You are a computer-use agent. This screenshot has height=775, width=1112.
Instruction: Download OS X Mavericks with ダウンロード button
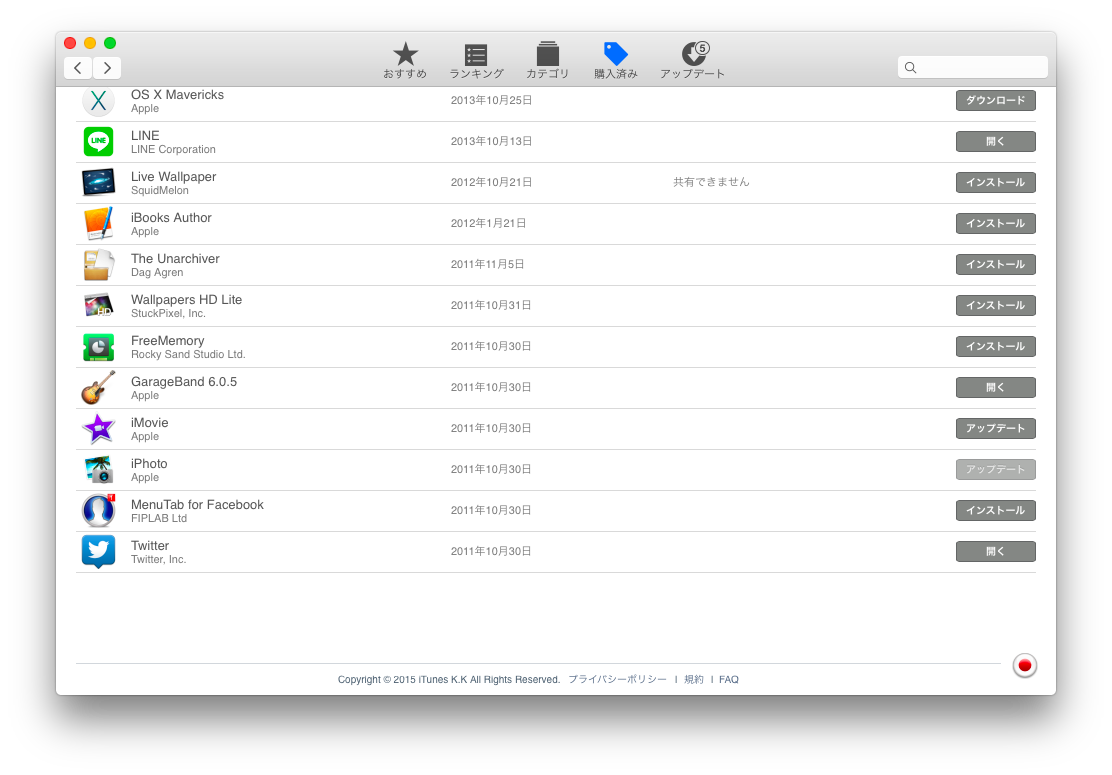tap(996, 101)
